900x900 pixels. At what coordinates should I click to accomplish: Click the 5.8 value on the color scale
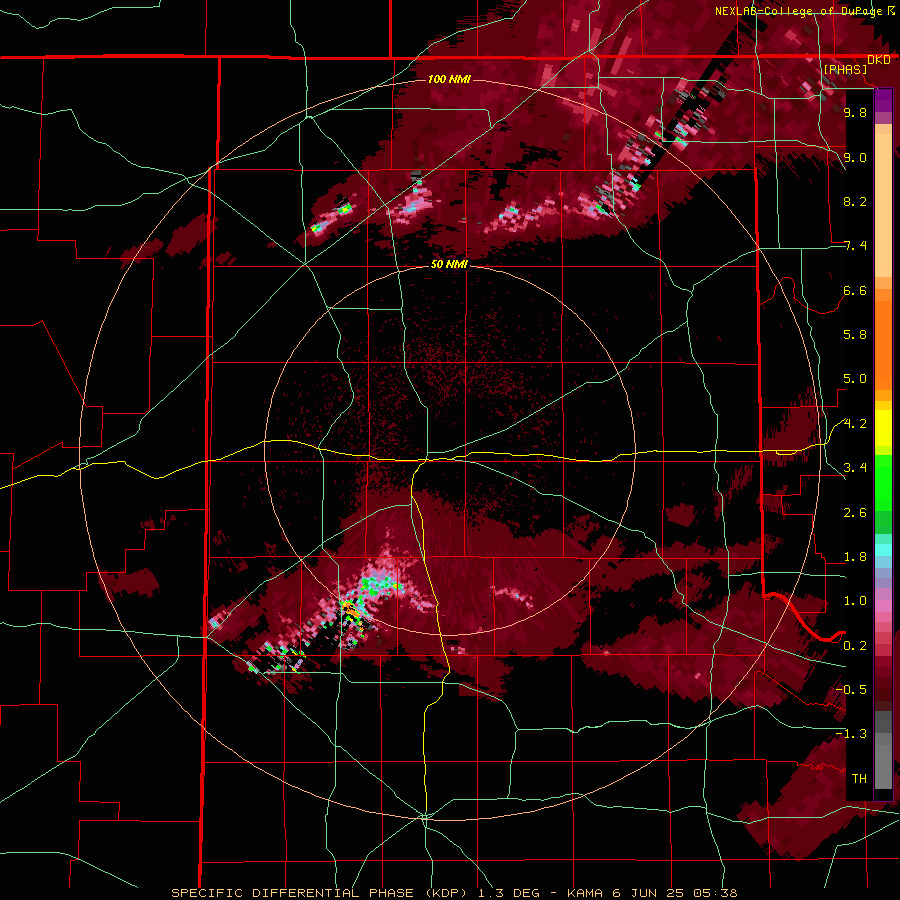pos(855,335)
